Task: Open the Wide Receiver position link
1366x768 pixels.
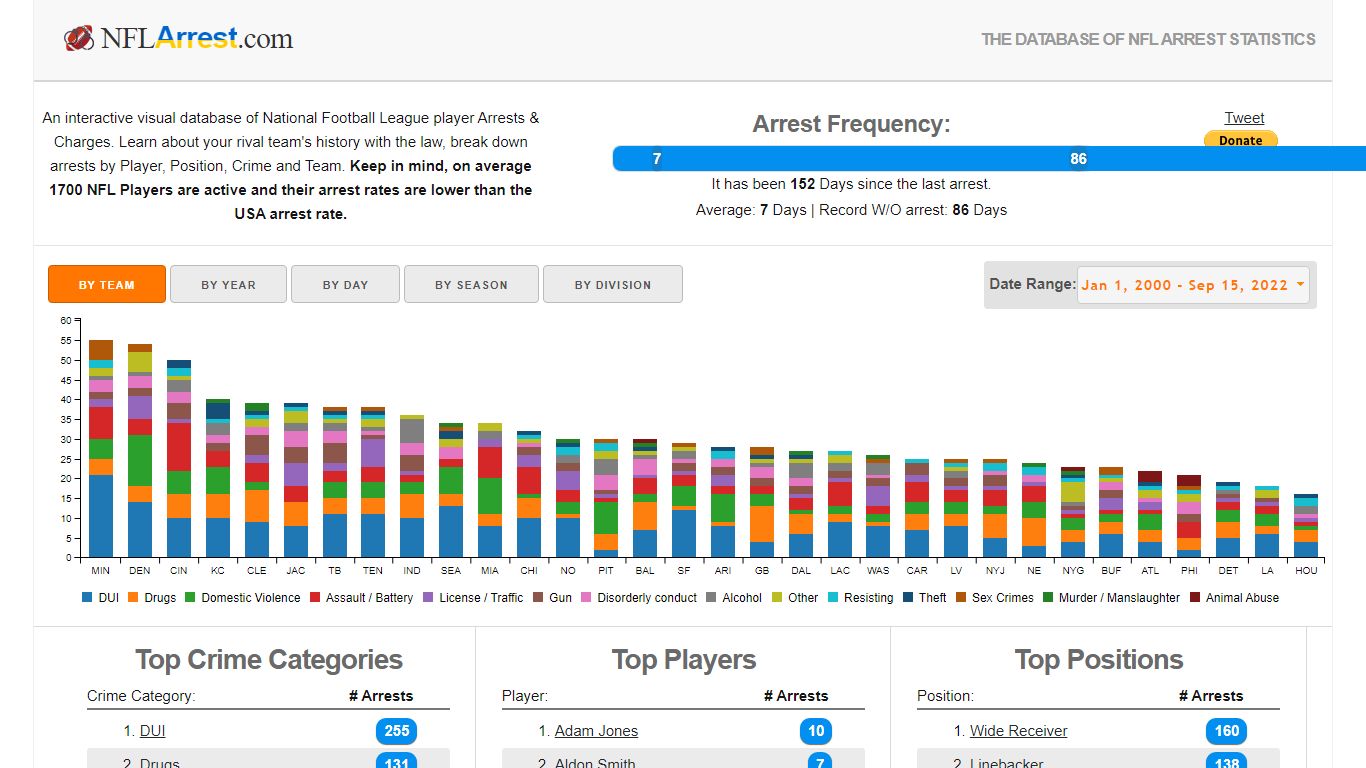Action: click(x=1018, y=731)
